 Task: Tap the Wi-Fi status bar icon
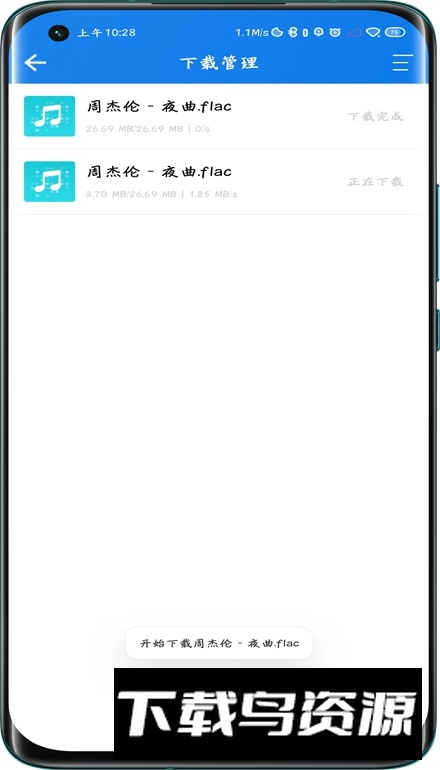[373, 32]
